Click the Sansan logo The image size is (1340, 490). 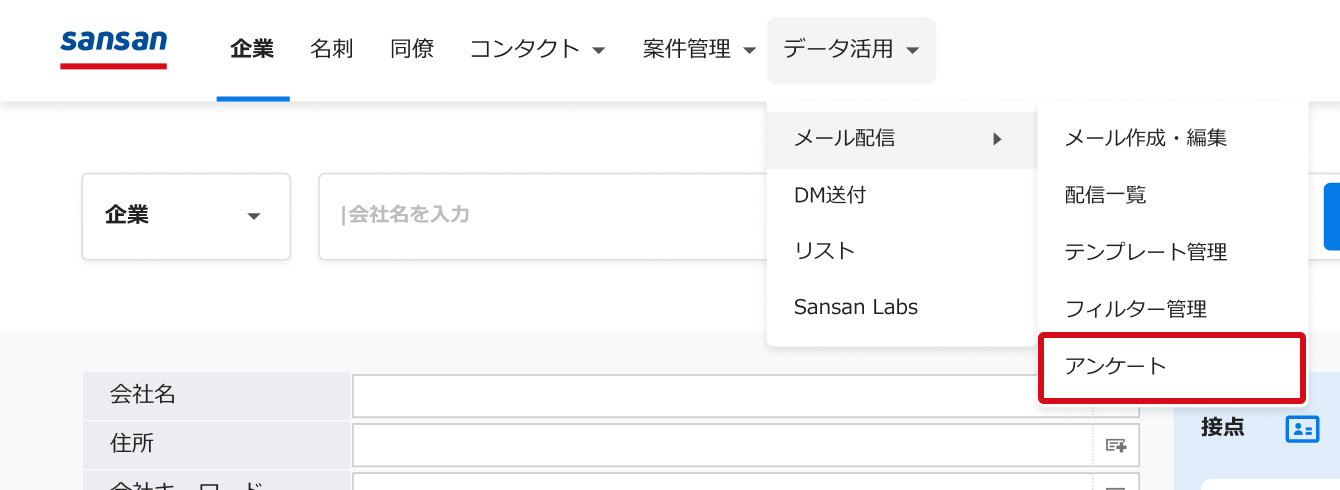113,49
